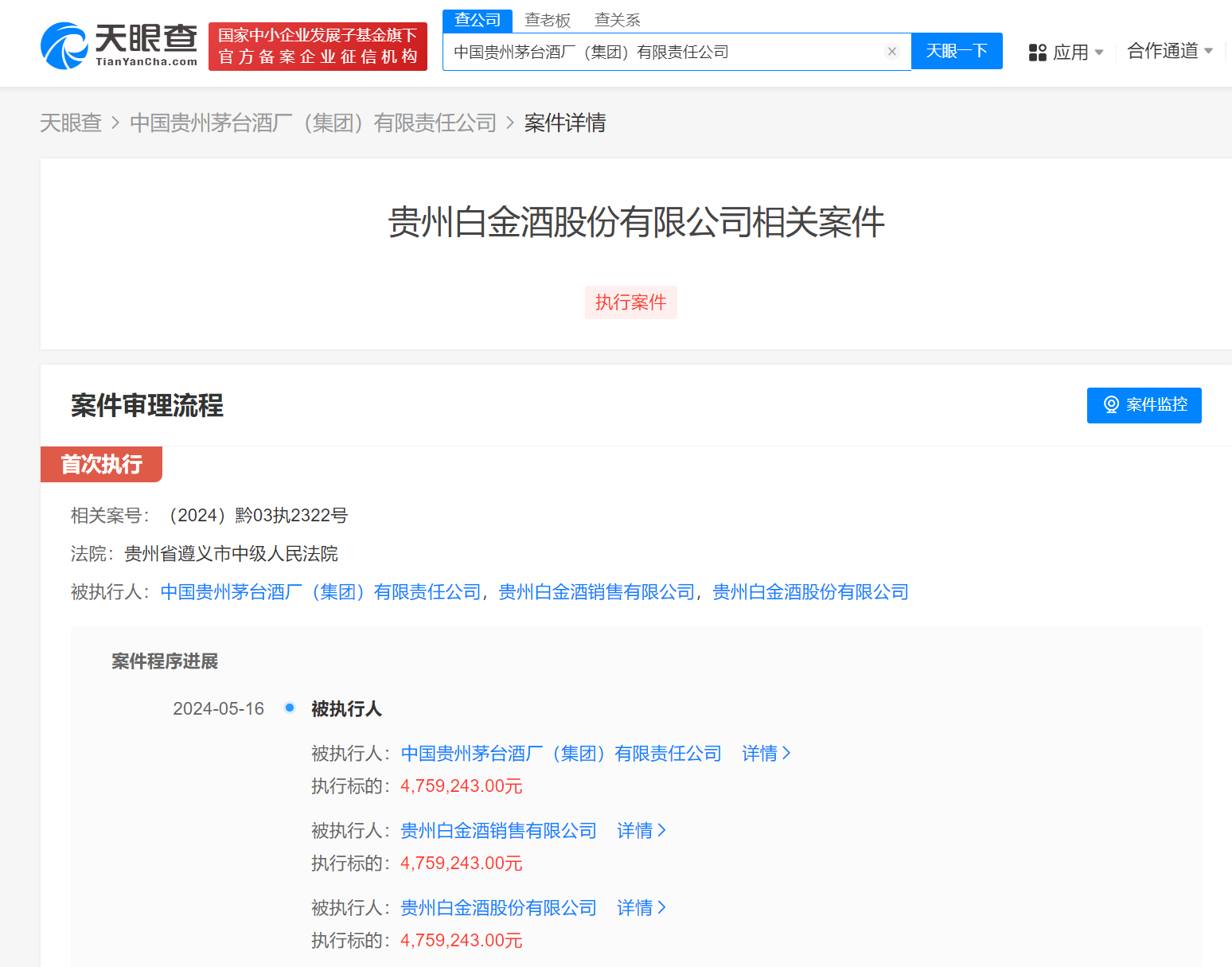
Task: Click the blue timeline dot for 2024-05-16
Action: 290,708
